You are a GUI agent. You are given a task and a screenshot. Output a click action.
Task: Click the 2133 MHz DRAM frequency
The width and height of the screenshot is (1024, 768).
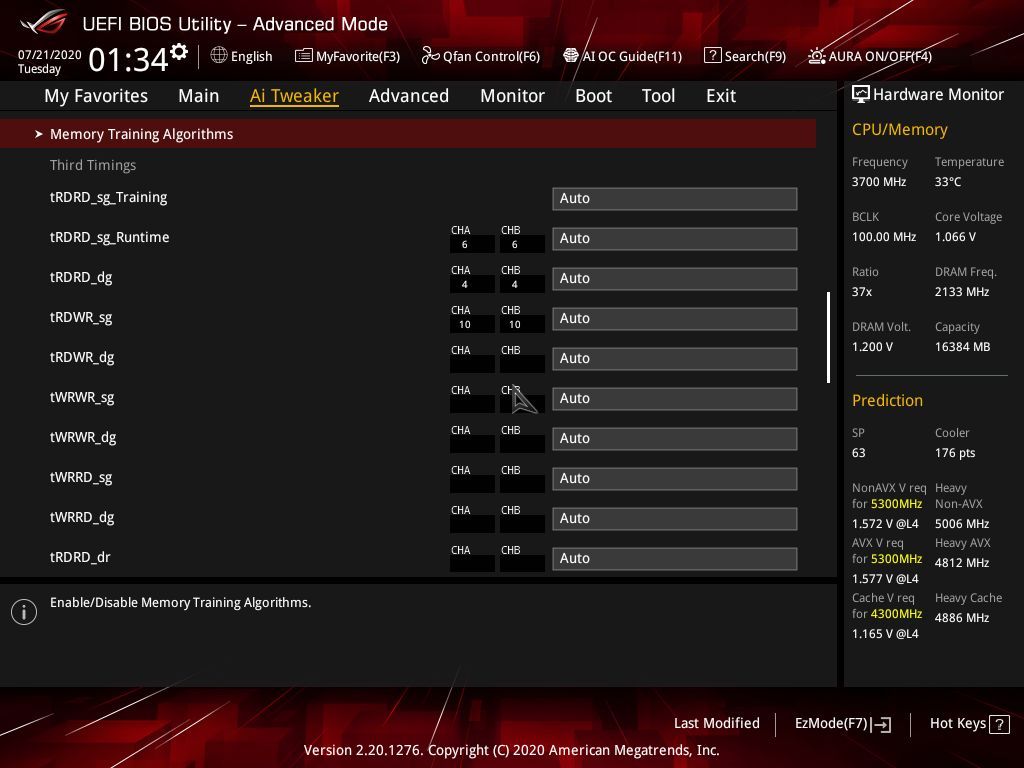961,291
